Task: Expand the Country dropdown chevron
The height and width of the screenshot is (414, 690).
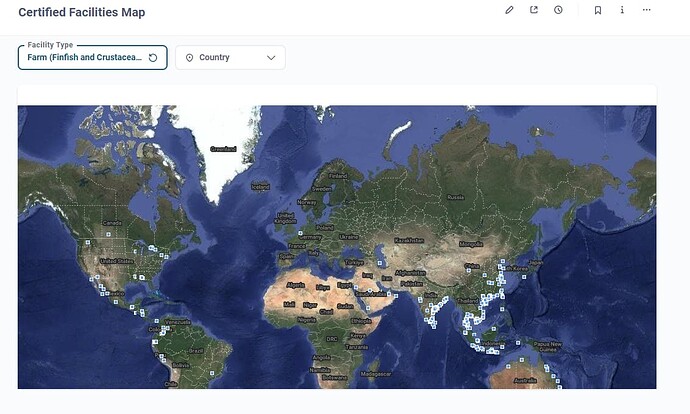Action: (271, 58)
